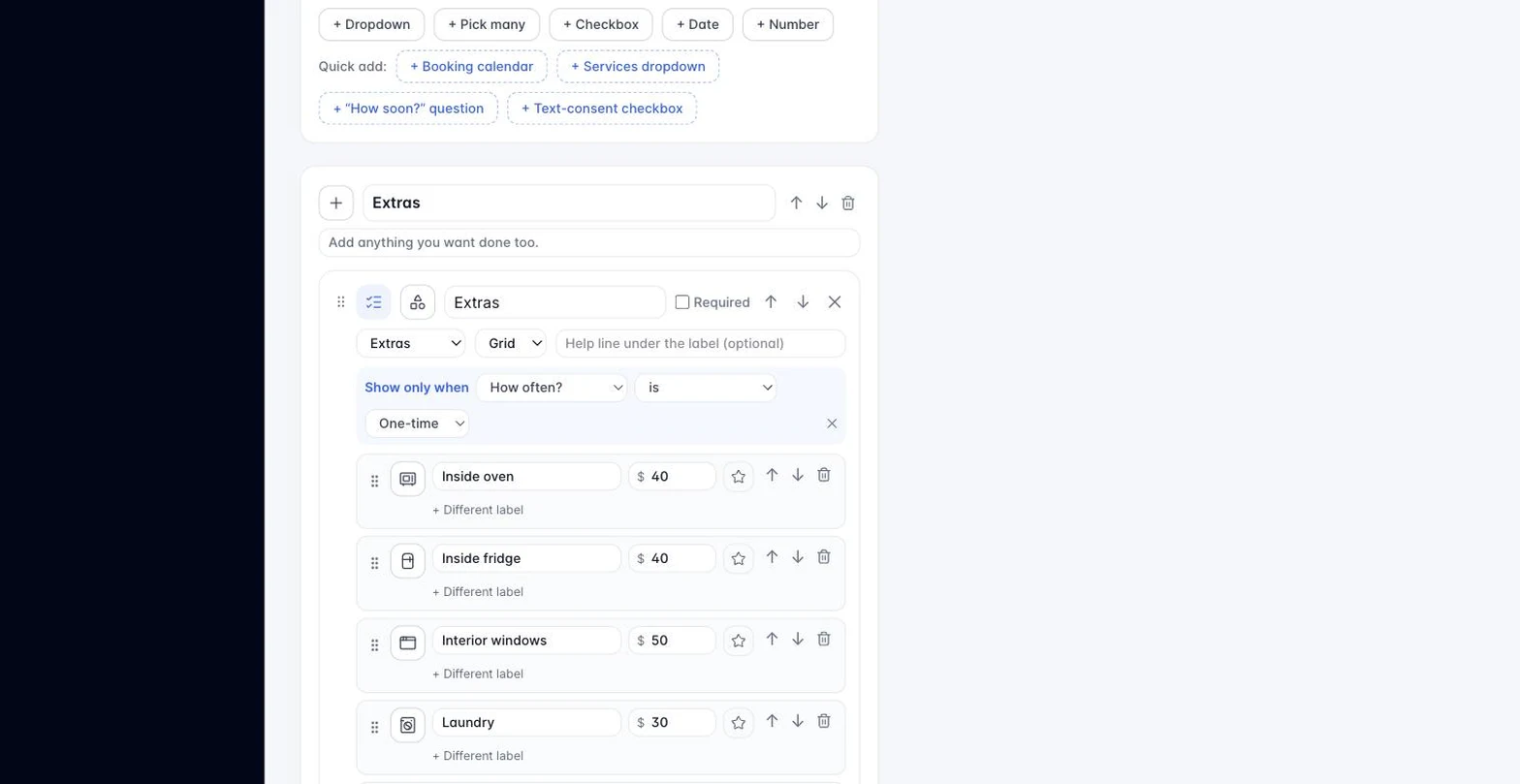This screenshot has width=1520, height=784.
Task: Open the How often? condition dropdown
Action: pos(553,388)
